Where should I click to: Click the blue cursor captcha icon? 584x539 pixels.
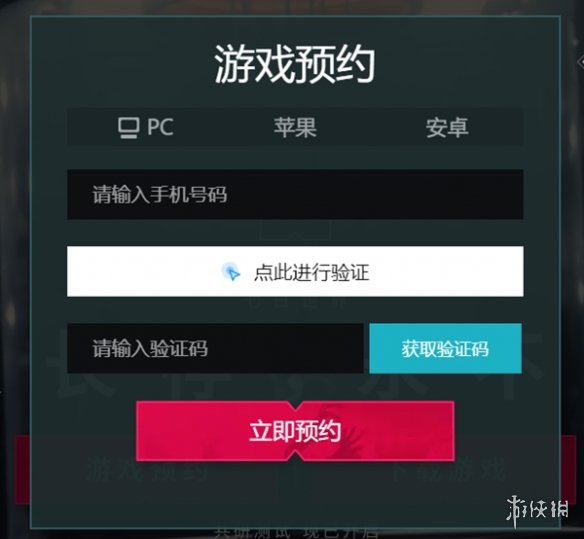[x=231, y=272]
